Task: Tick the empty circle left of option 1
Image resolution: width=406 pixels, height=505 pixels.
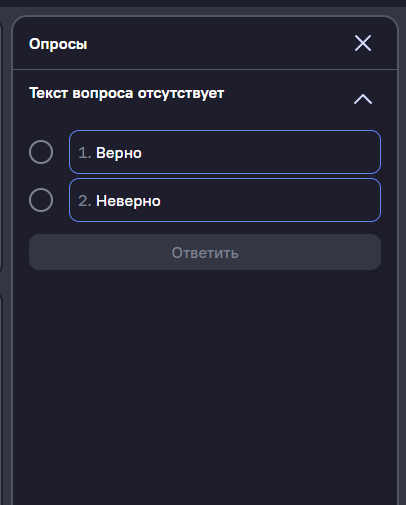Action: point(41,152)
